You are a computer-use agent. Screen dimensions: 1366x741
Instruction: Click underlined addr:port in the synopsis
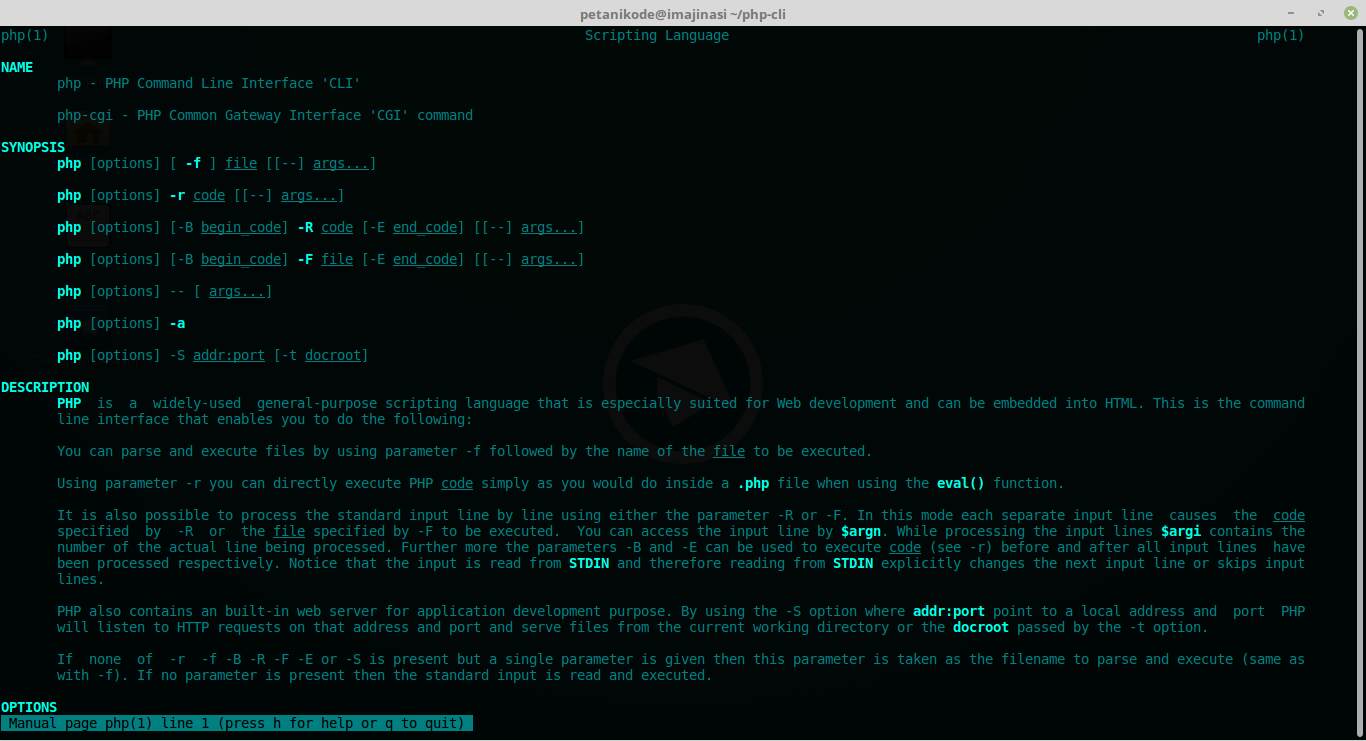pyautogui.click(x=229, y=355)
